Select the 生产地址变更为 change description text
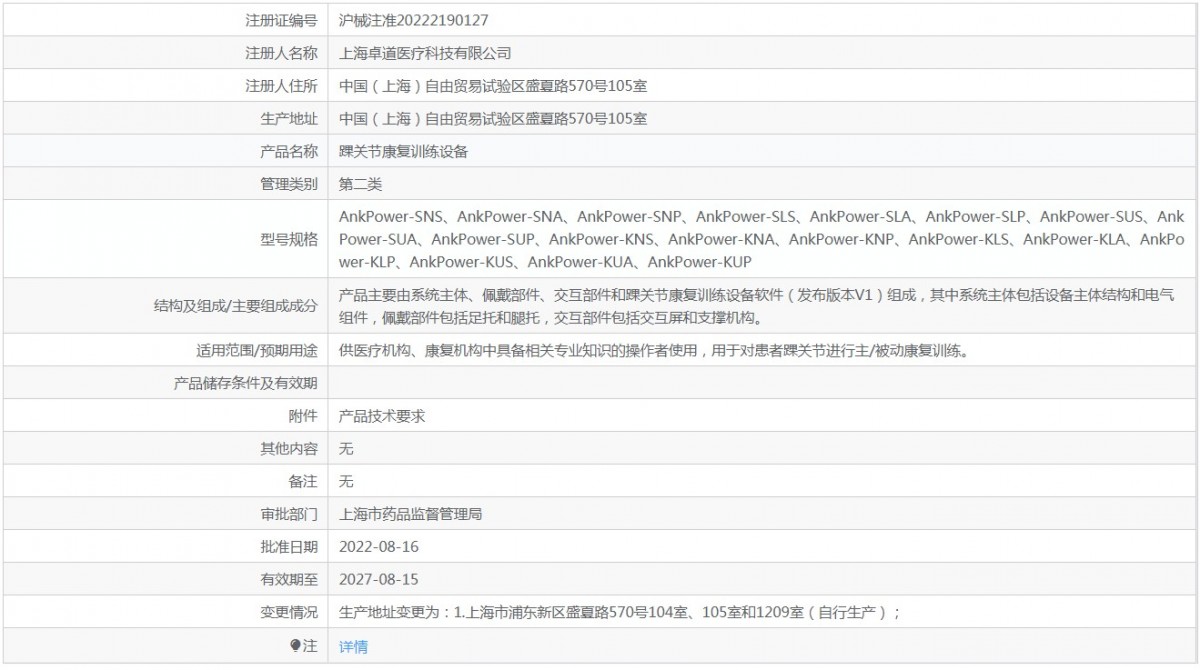 pyautogui.click(x=620, y=613)
